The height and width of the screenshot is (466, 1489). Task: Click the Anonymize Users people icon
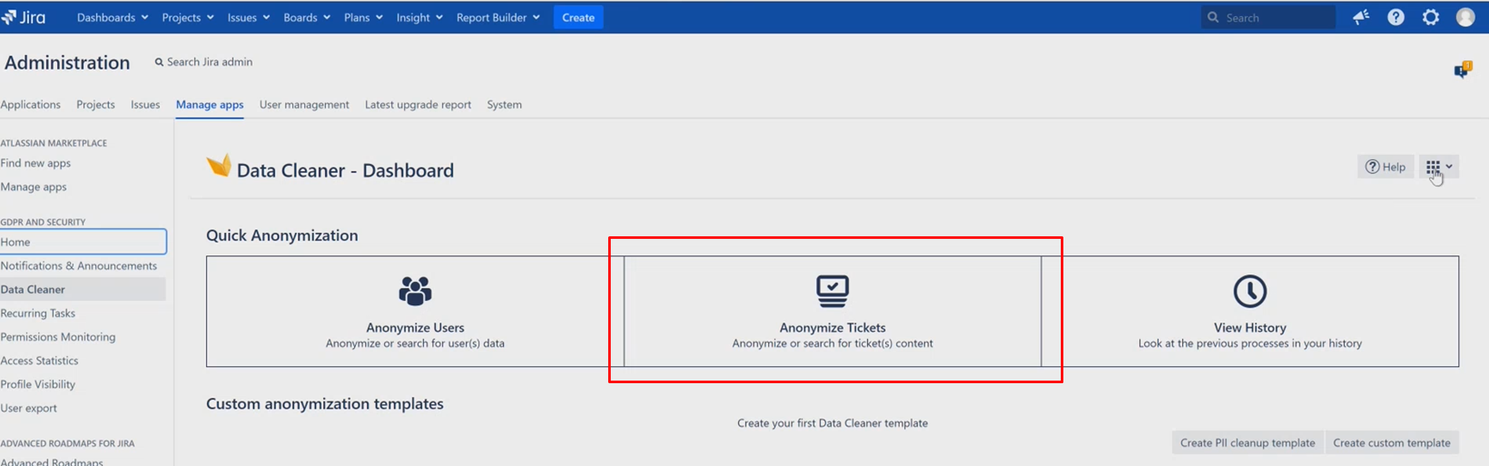415,291
